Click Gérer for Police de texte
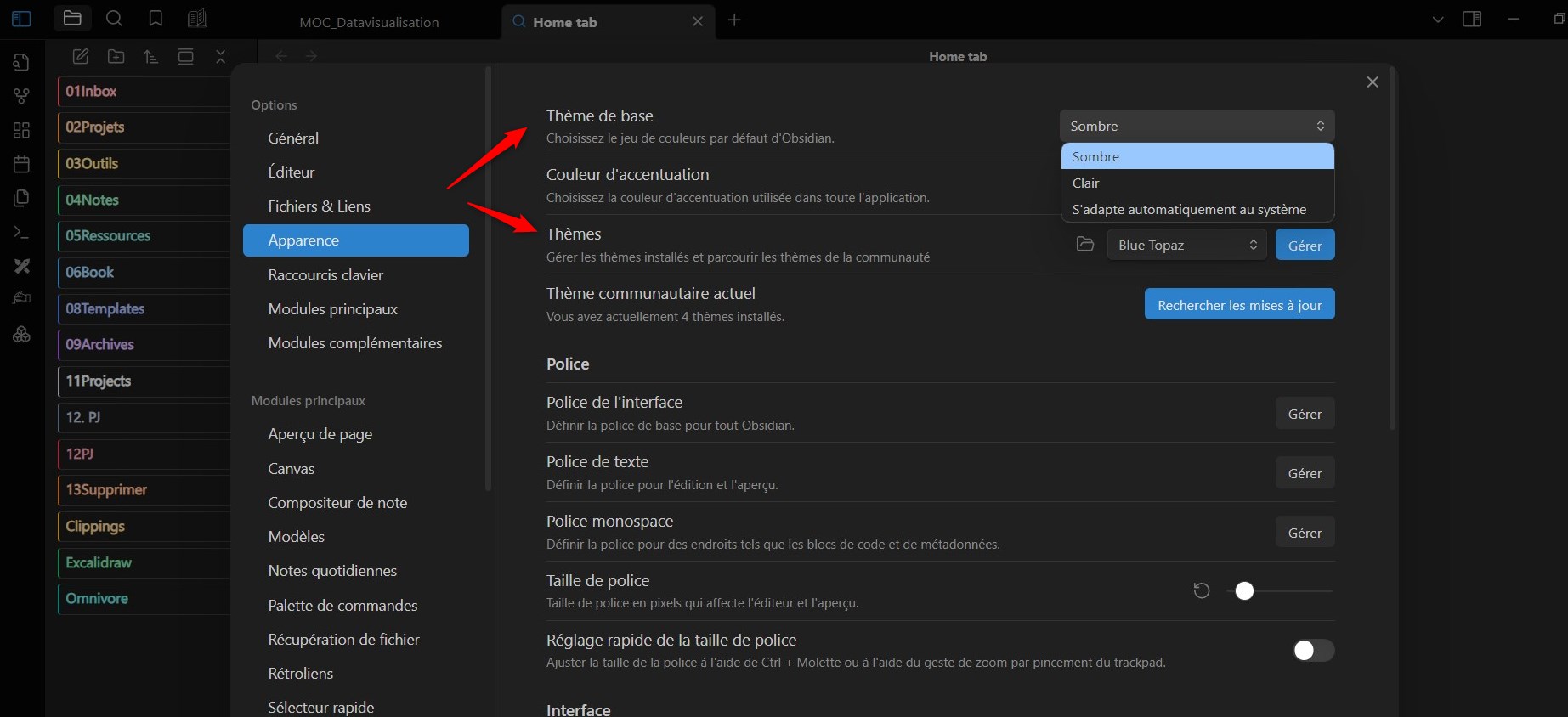Viewport: 1568px width, 717px height. click(x=1305, y=473)
